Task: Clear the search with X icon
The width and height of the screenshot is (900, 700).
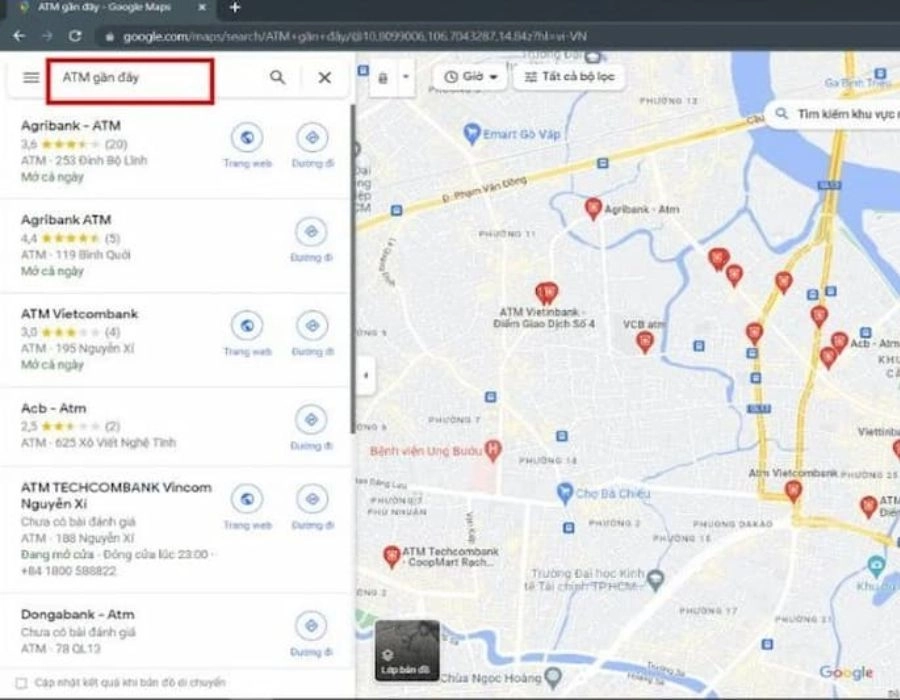Action: (324, 77)
